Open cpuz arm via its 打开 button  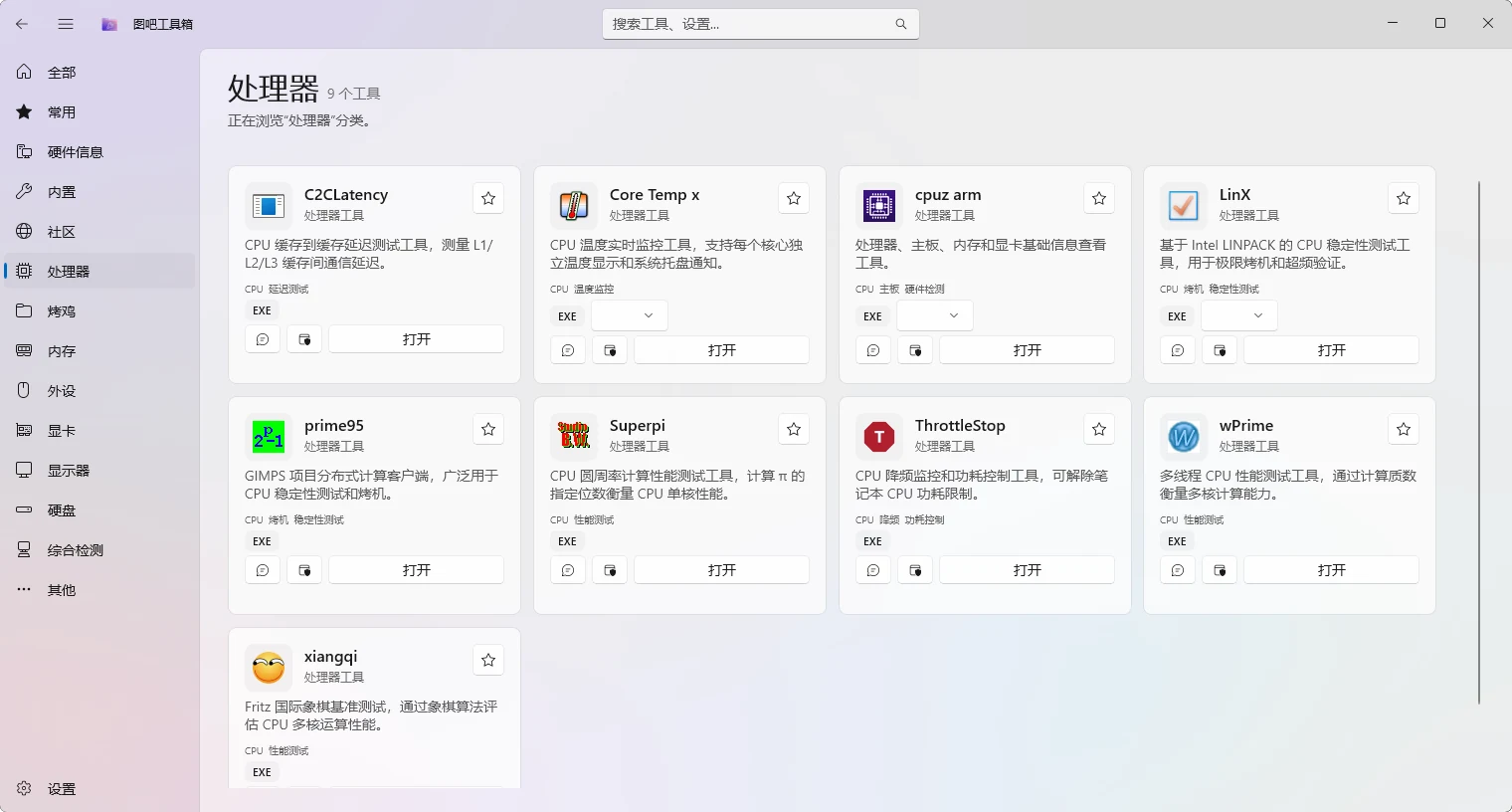pos(1028,350)
